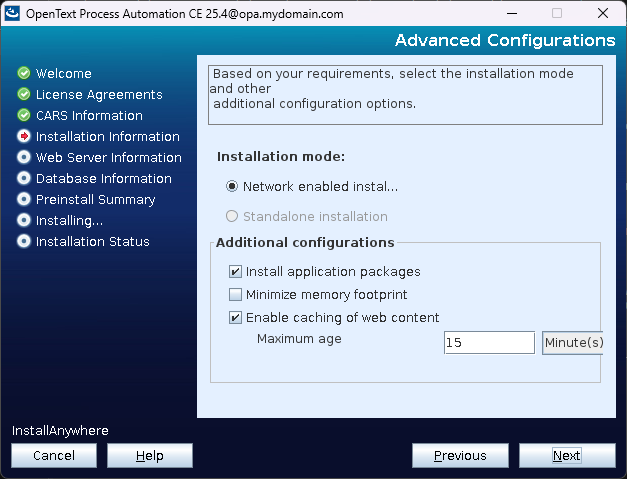Select the Standalone installation radio button
This screenshot has height=479, width=627.
click(x=232, y=216)
